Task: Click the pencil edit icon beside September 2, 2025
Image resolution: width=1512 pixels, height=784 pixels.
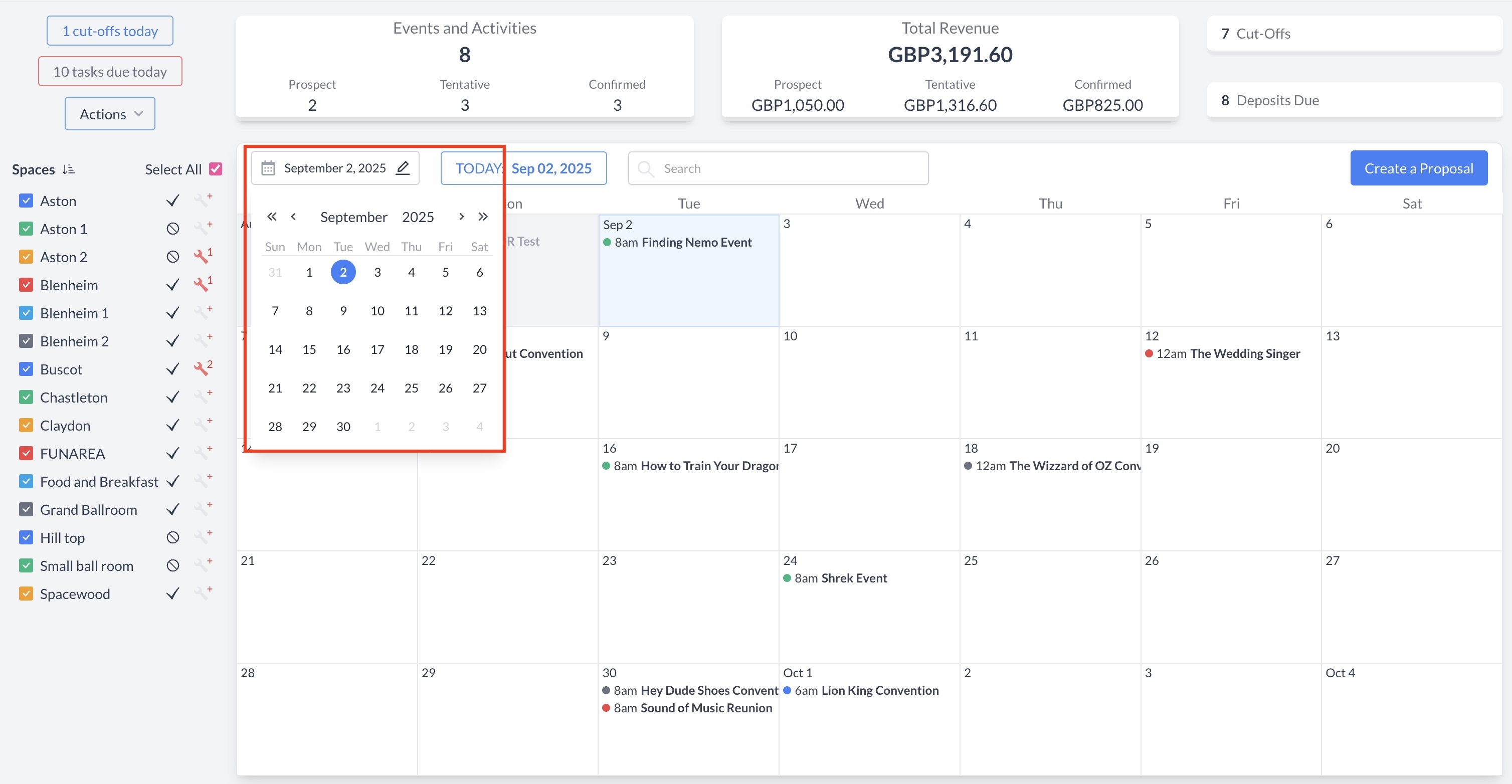Action: coord(403,168)
